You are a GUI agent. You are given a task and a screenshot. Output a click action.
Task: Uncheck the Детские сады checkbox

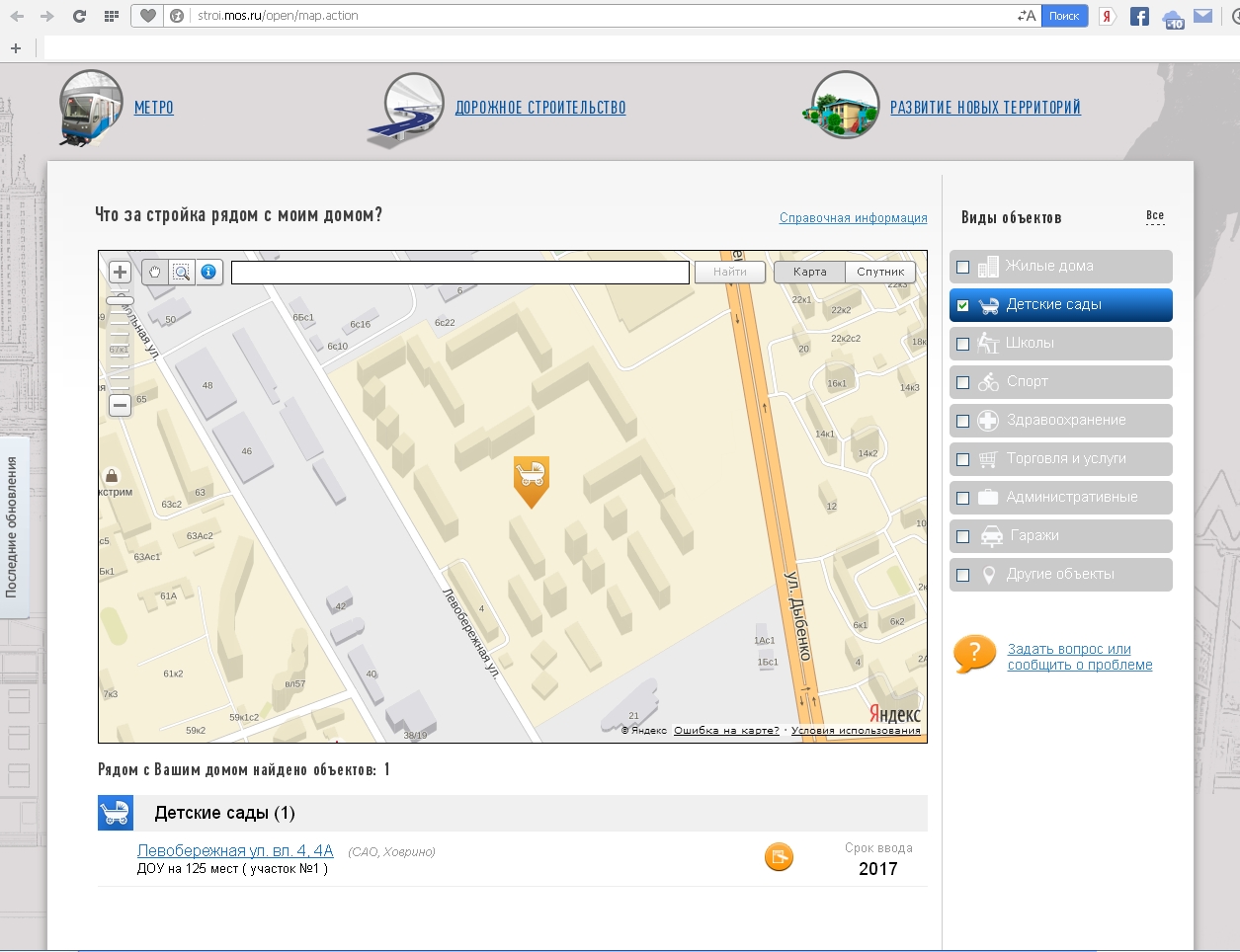[963, 306]
